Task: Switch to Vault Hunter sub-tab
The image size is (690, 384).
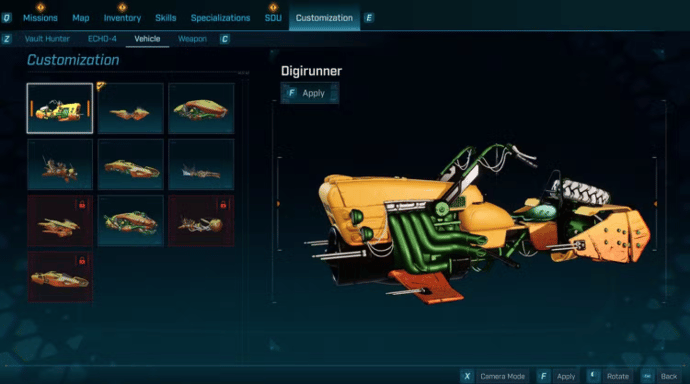Action: tap(47, 39)
